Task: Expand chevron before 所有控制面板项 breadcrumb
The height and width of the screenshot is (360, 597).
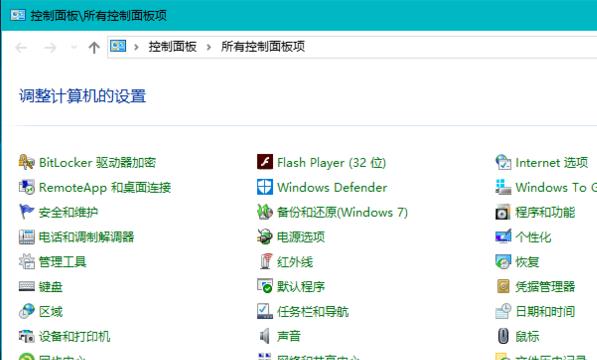Action: click(209, 47)
